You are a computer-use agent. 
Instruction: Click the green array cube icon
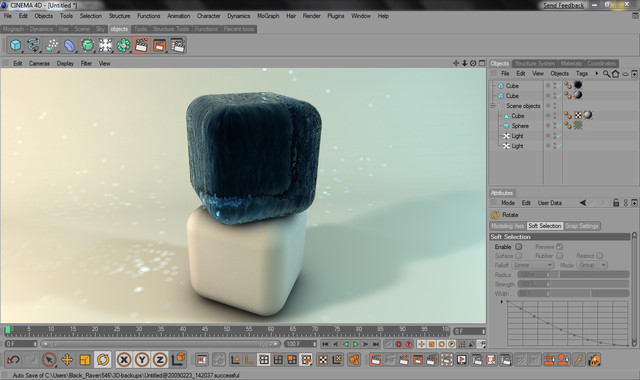coord(87,45)
